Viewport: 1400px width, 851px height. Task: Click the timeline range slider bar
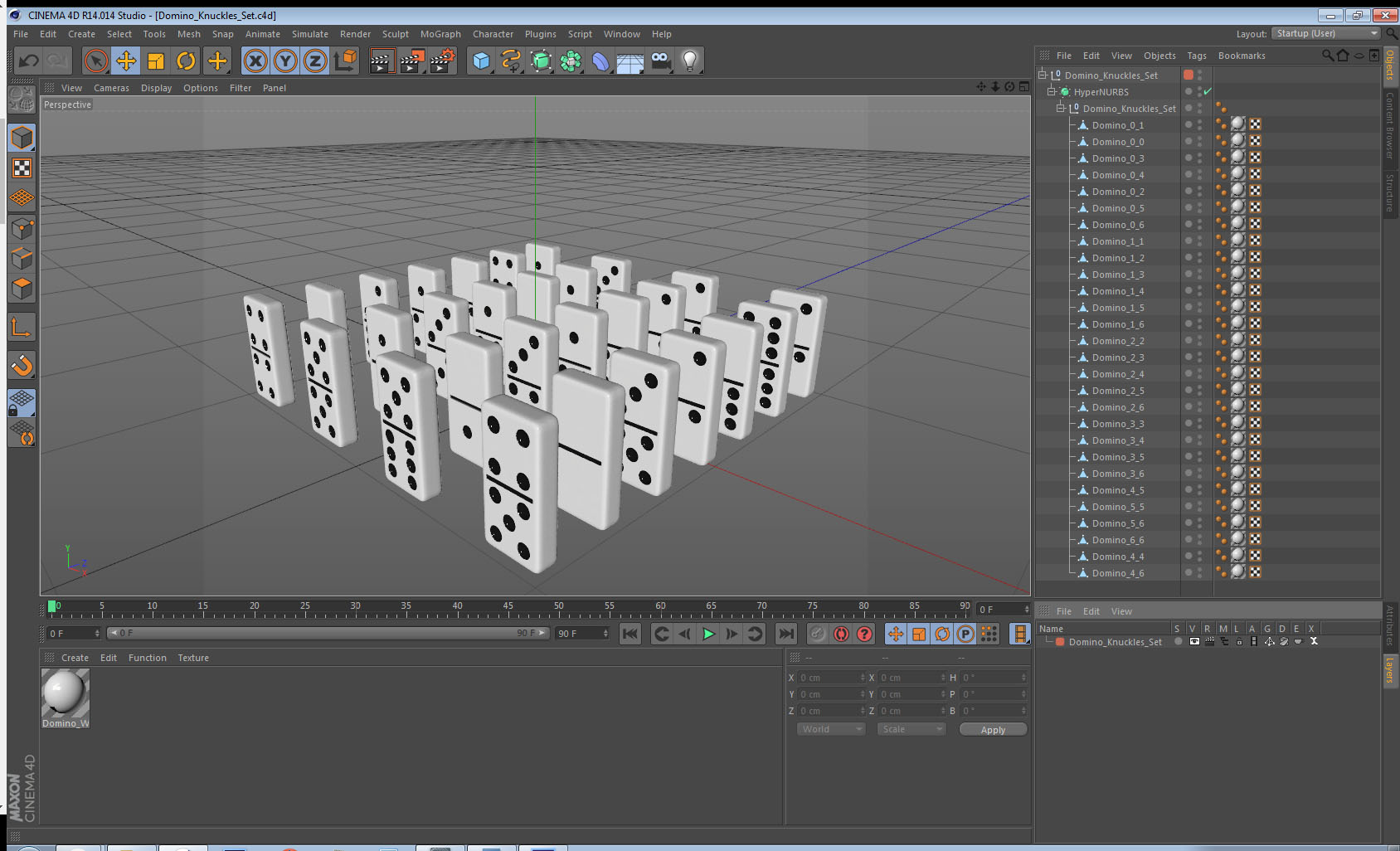pos(328,633)
